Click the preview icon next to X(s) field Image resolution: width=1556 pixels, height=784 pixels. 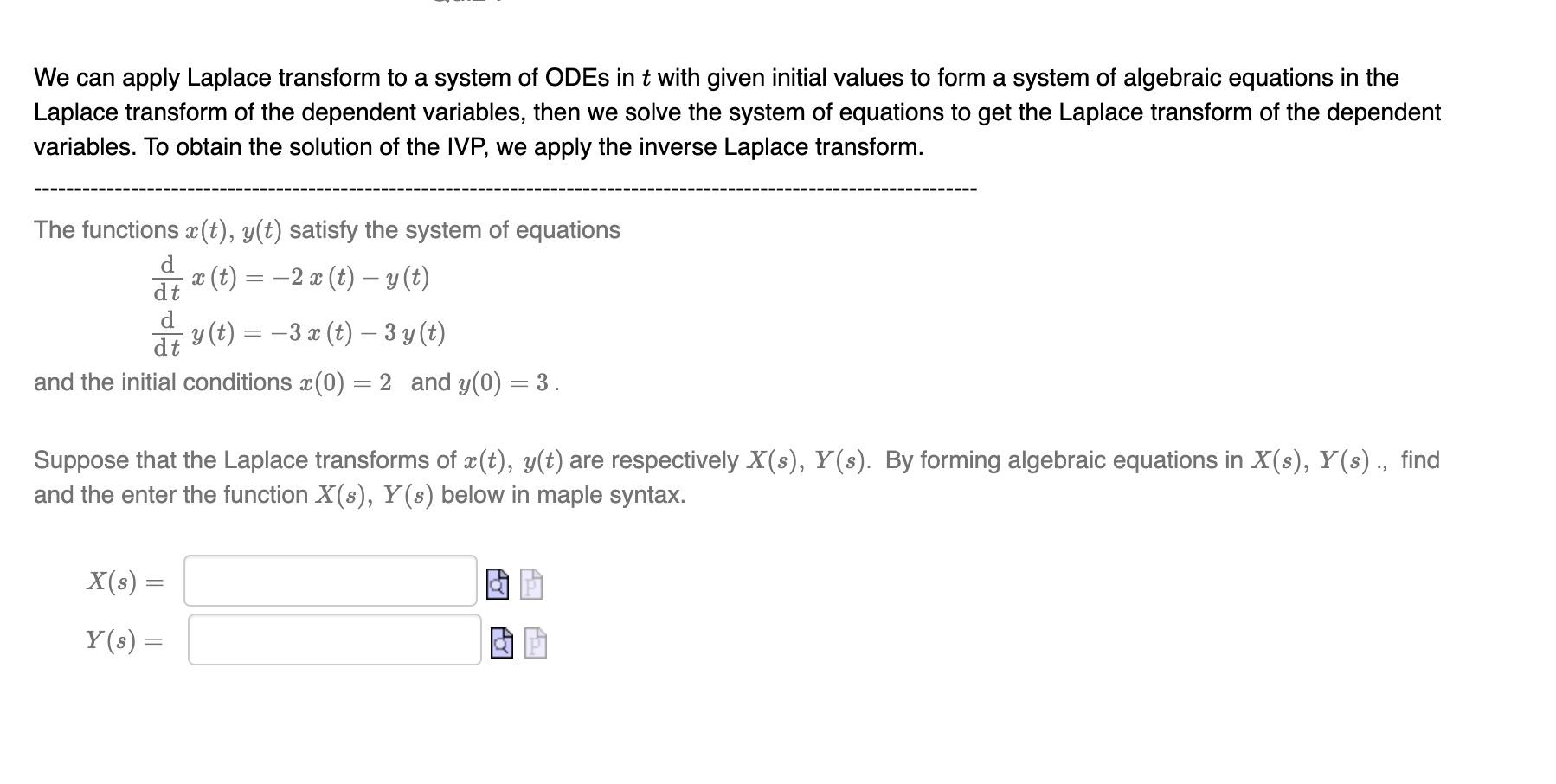point(497,585)
